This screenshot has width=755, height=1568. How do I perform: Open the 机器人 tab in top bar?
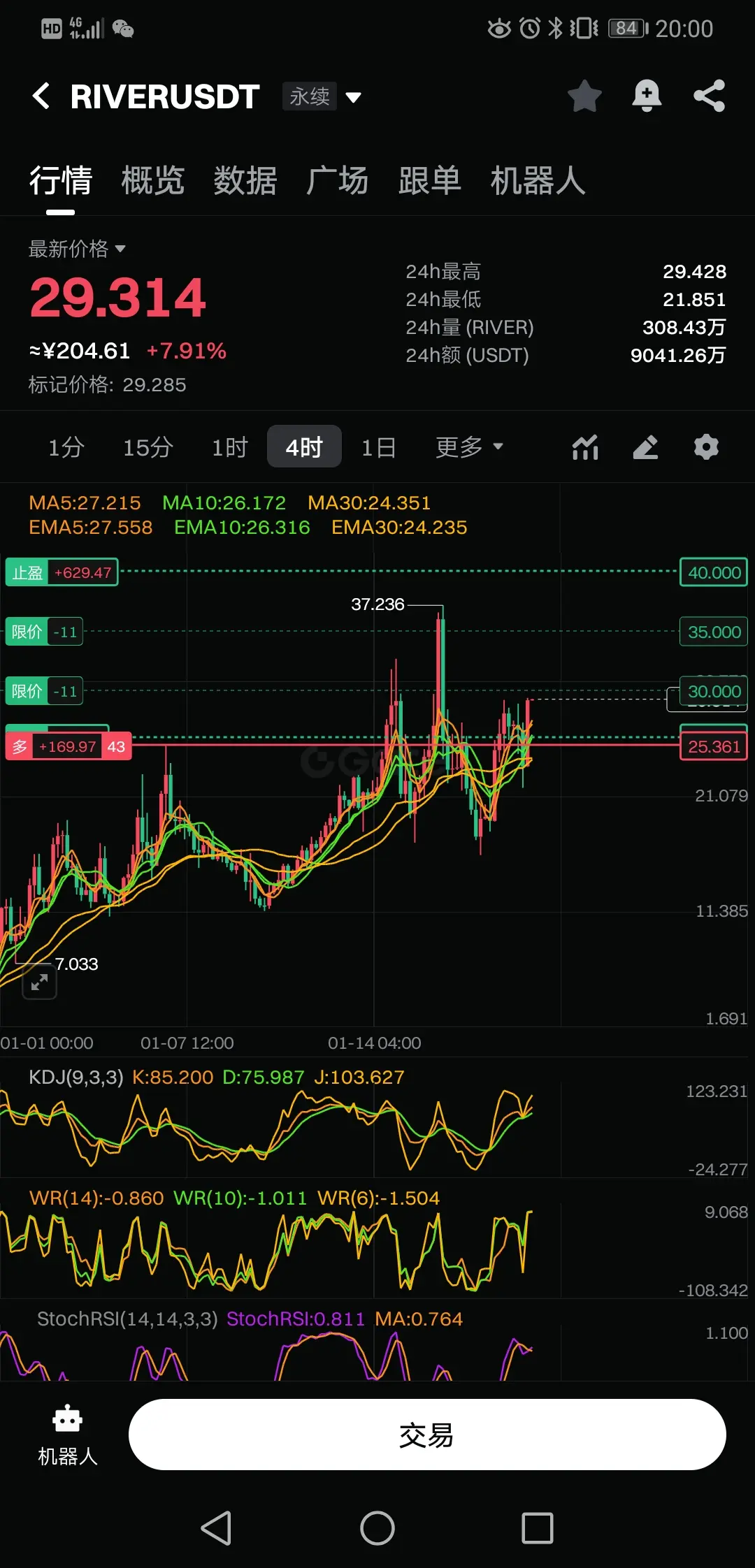[x=538, y=181]
